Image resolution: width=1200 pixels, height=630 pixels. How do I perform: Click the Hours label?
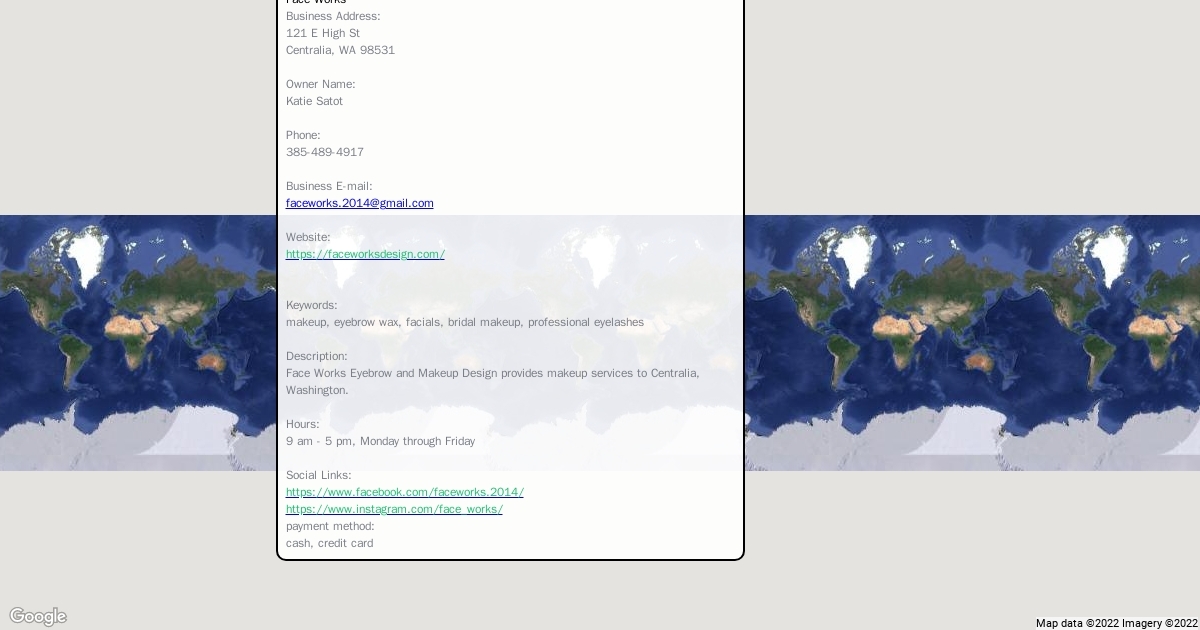tap(302, 424)
